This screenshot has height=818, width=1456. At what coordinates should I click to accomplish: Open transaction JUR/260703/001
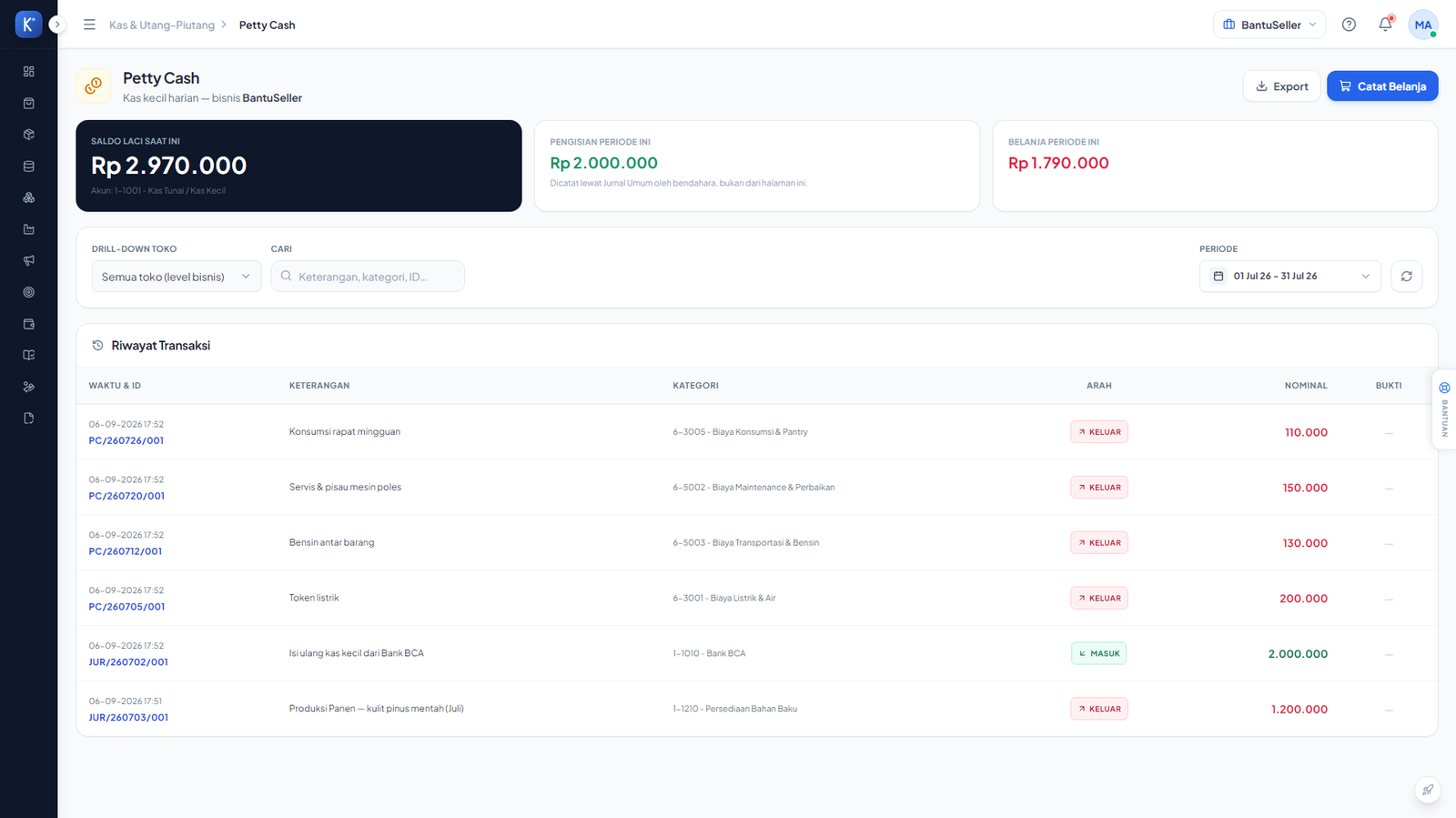128,718
